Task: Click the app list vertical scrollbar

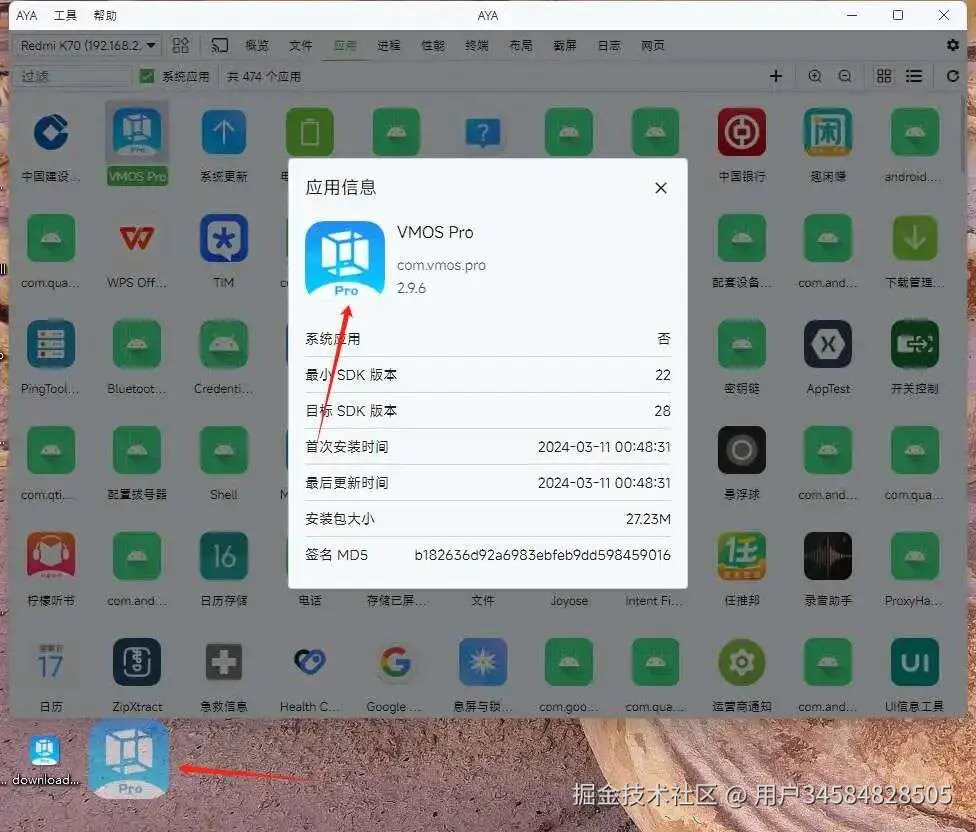Action: [962, 134]
